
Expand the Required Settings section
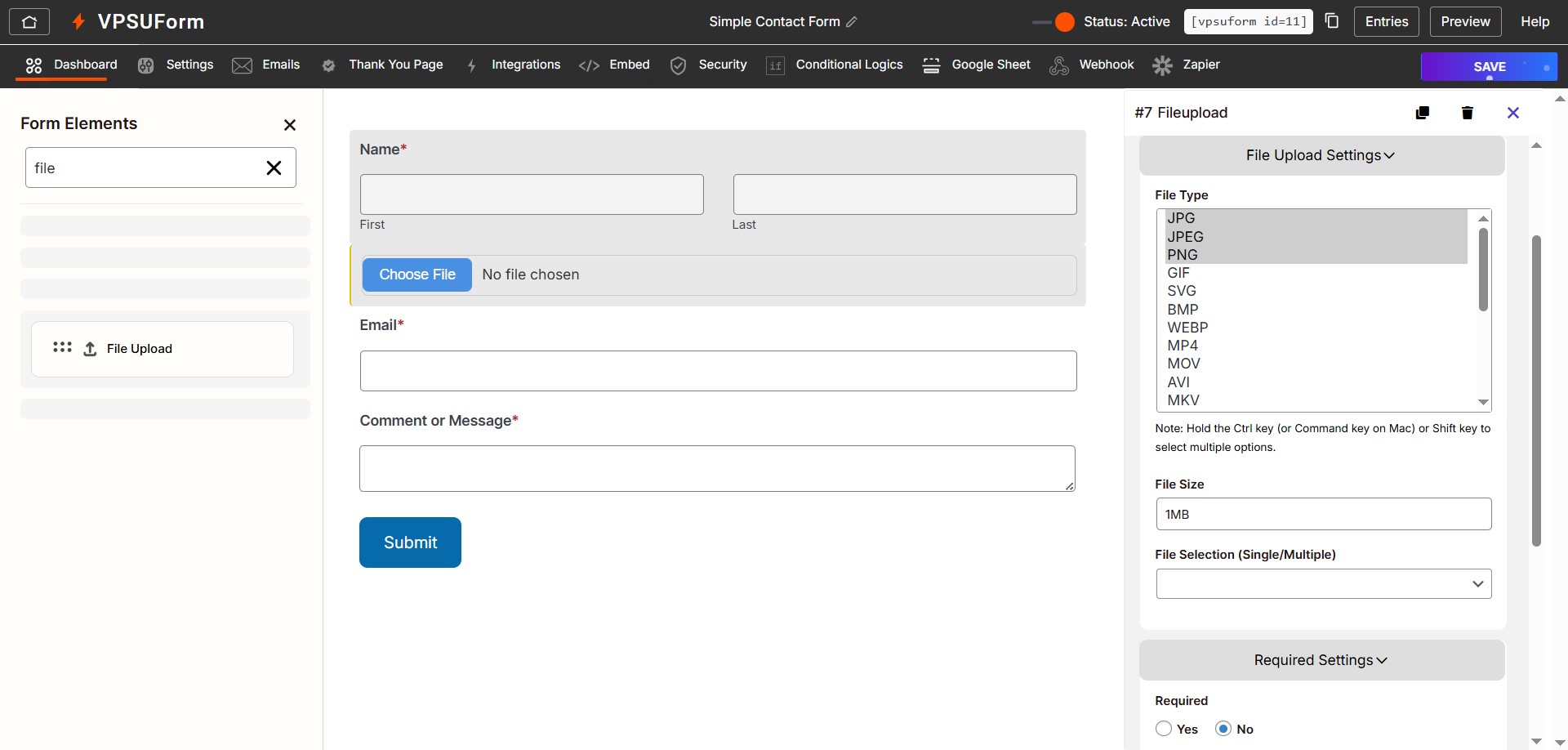click(1320, 660)
